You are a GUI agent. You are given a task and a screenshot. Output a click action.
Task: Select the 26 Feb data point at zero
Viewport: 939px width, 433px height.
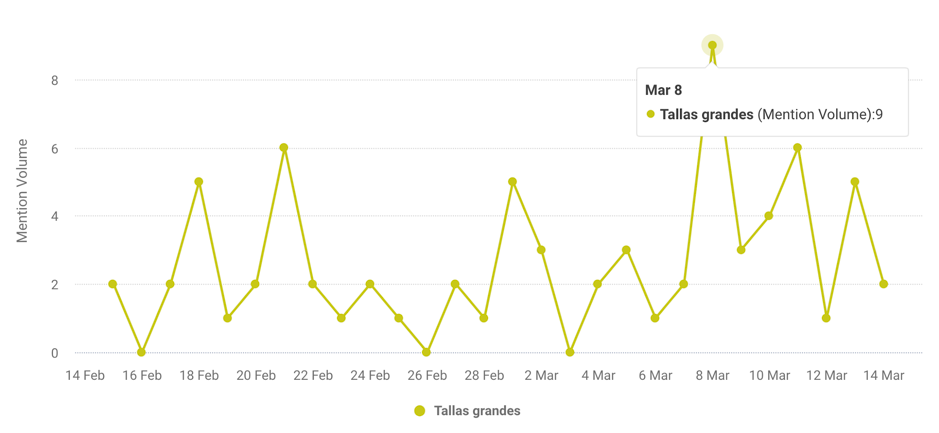[x=427, y=352]
